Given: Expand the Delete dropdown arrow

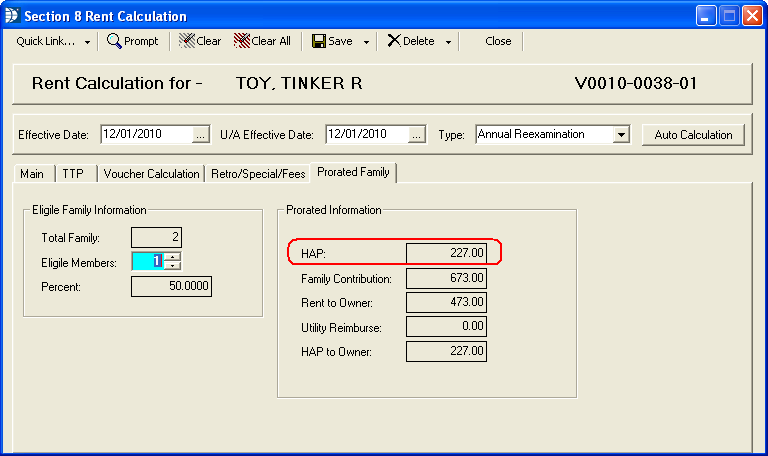Looking at the screenshot, I should point(448,42).
